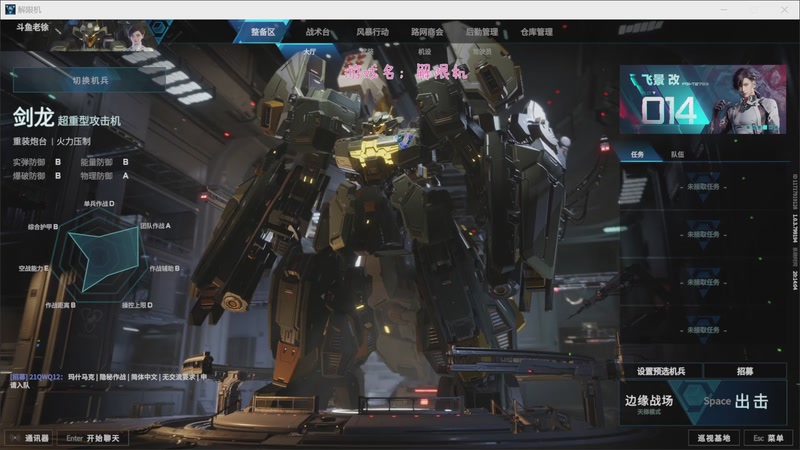
Task: Click the 空战能力 E radar label
Action: (34, 268)
